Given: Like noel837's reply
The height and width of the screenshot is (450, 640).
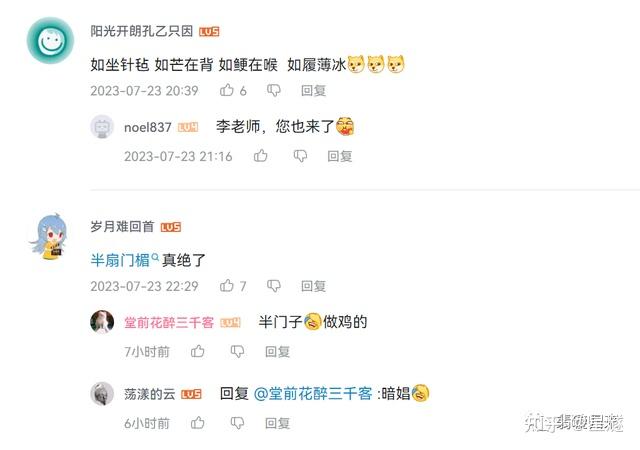Looking at the screenshot, I should pos(260,156).
